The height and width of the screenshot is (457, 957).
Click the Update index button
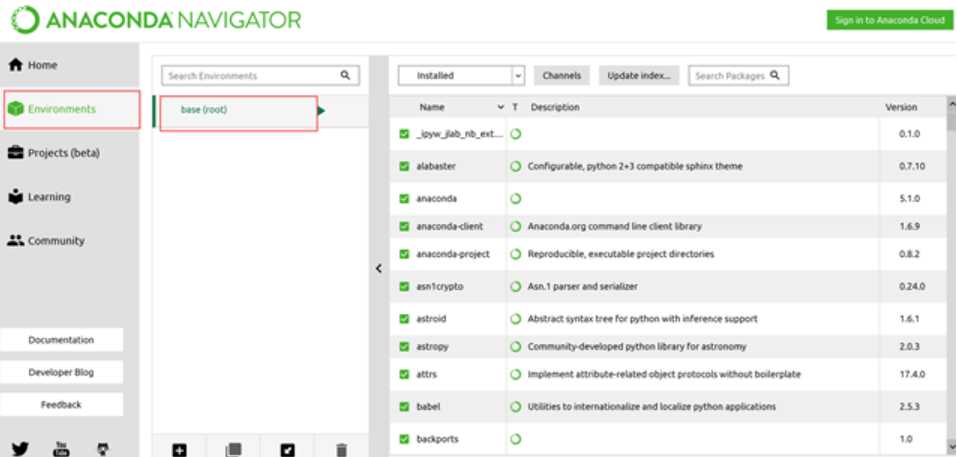pos(638,76)
